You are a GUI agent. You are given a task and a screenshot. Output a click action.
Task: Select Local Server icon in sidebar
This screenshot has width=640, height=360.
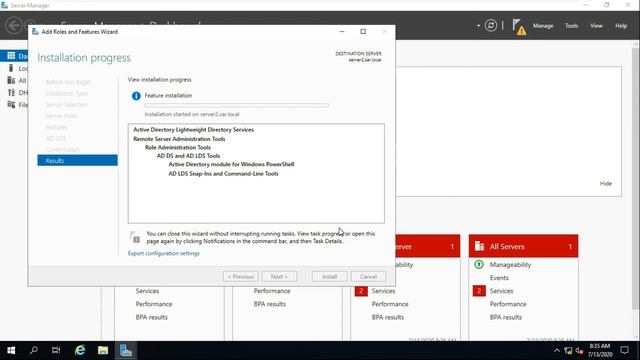click(11, 68)
